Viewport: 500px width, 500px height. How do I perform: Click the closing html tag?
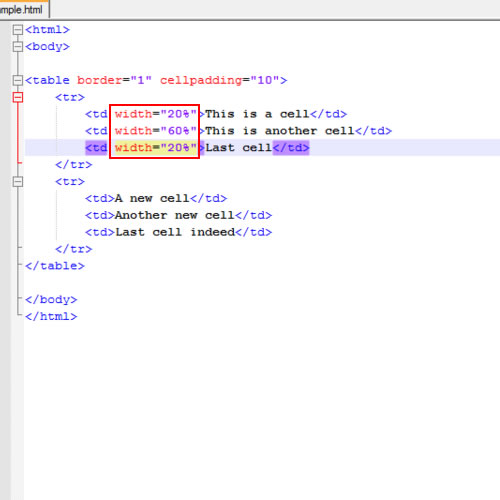(51, 316)
